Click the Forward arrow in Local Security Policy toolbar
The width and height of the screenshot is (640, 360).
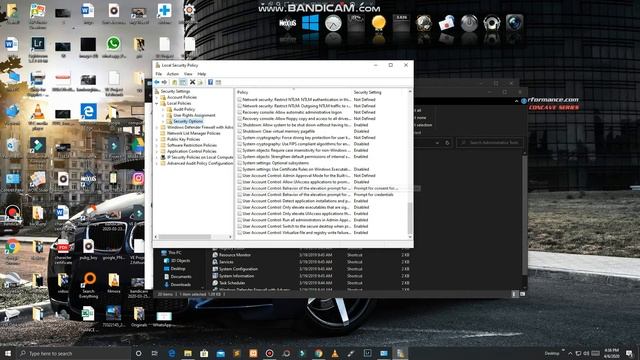(164, 82)
